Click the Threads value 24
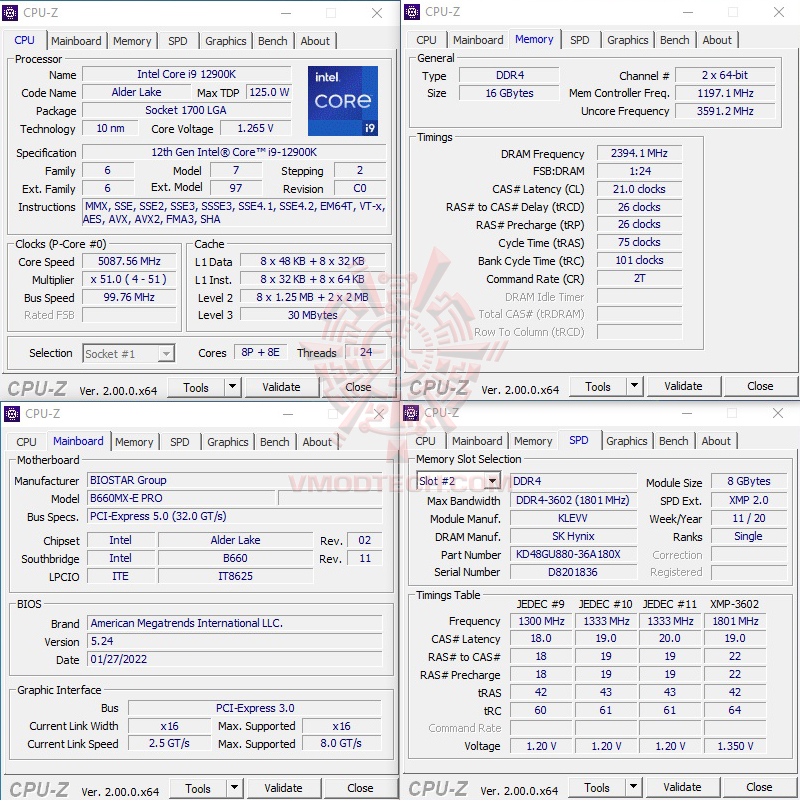 [366, 352]
